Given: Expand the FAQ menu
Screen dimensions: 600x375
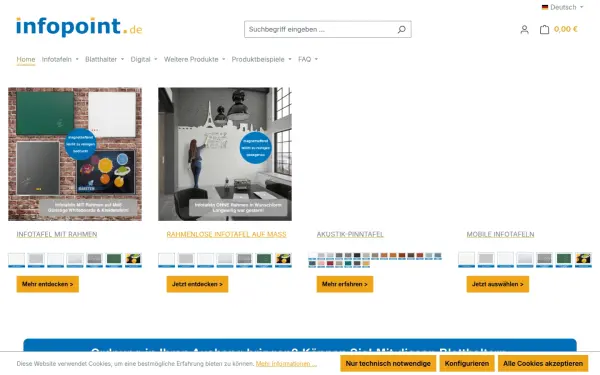Looking at the screenshot, I should click(308, 59).
